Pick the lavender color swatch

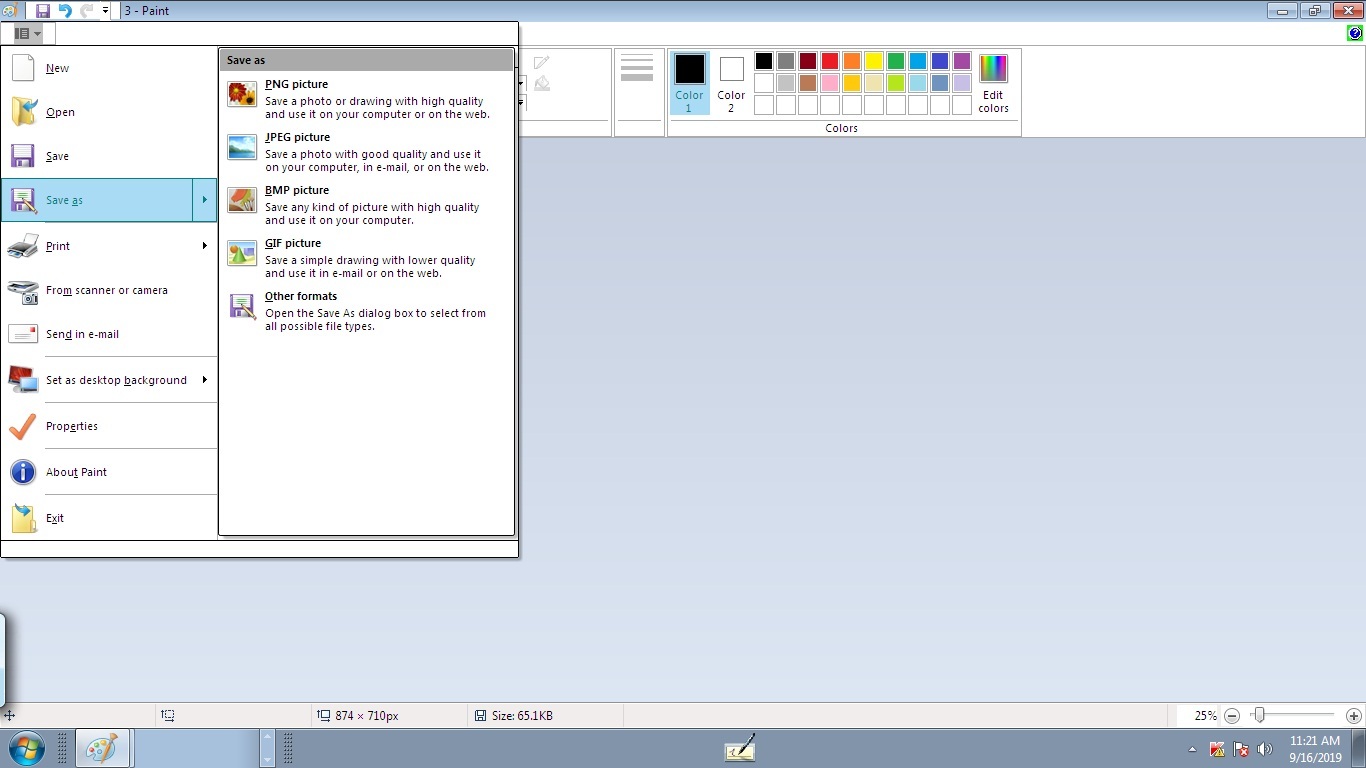tap(962, 83)
